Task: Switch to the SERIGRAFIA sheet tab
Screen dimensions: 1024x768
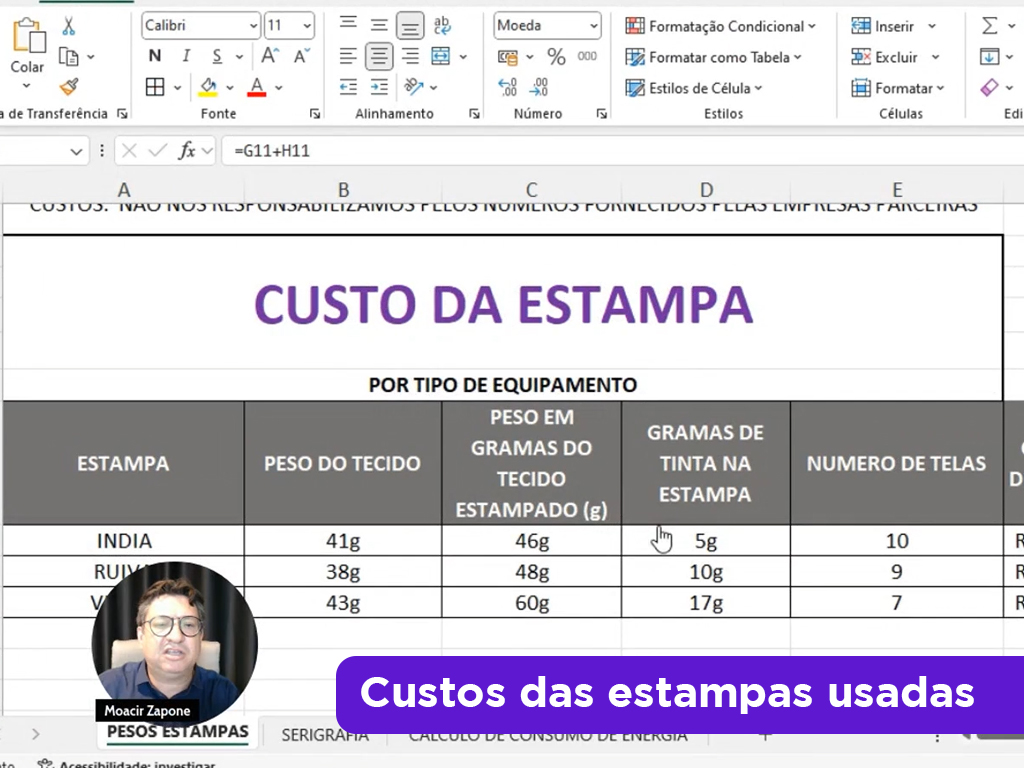Action: tap(323, 733)
